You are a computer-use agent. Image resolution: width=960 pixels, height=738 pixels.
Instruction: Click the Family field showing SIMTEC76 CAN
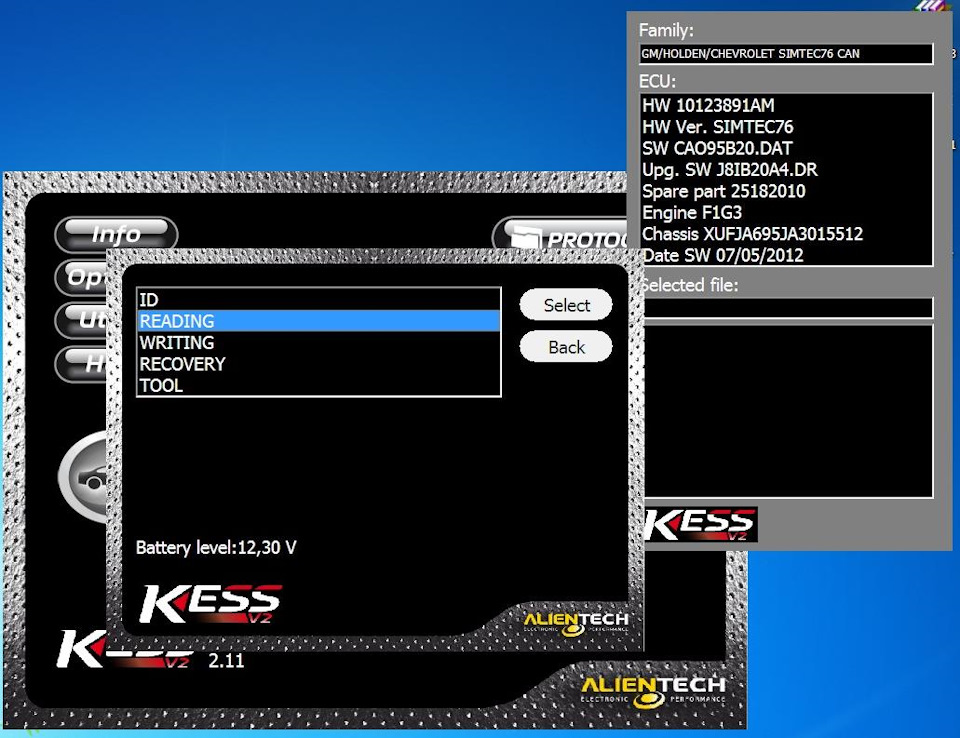(x=786, y=54)
